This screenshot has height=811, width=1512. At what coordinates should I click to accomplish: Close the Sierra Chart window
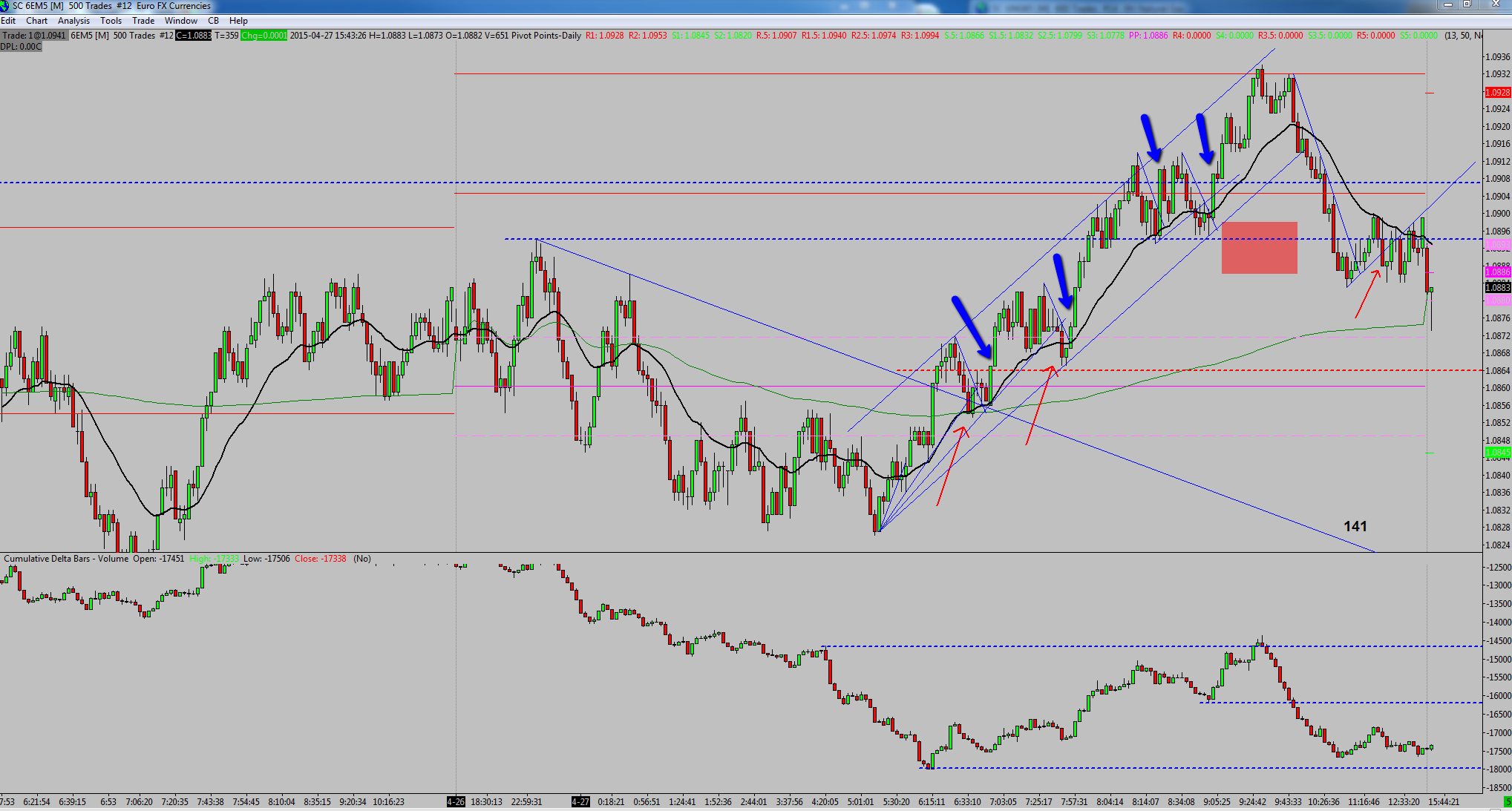(x=1495, y=4)
